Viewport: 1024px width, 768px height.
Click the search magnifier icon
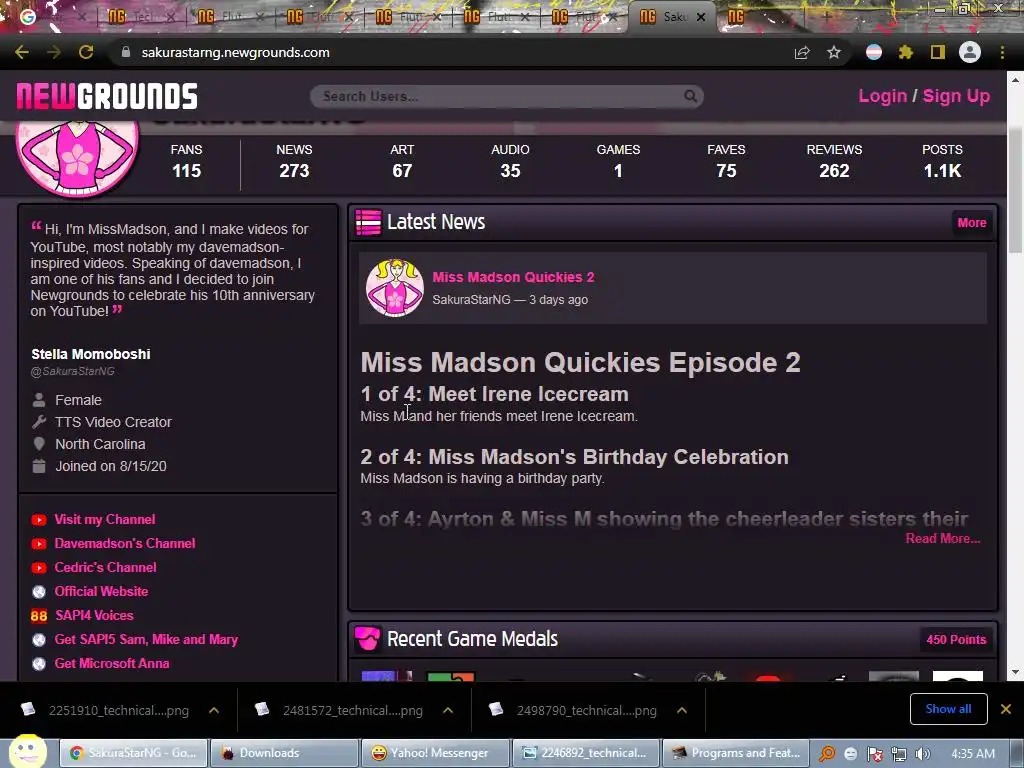[x=690, y=97]
